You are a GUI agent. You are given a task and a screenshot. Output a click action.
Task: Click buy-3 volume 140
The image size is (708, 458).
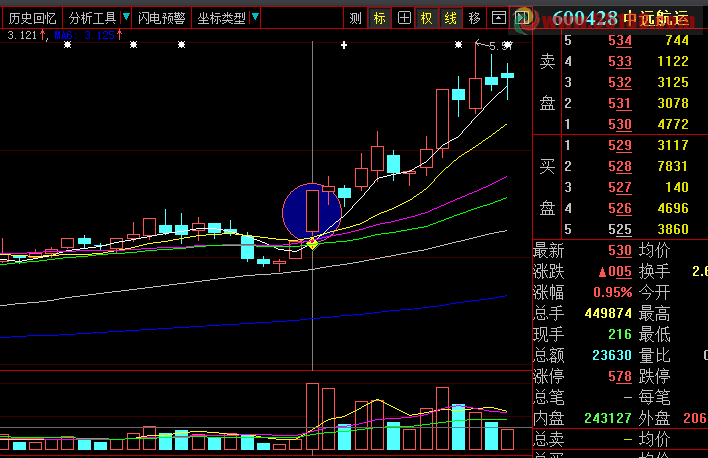coord(677,187)
